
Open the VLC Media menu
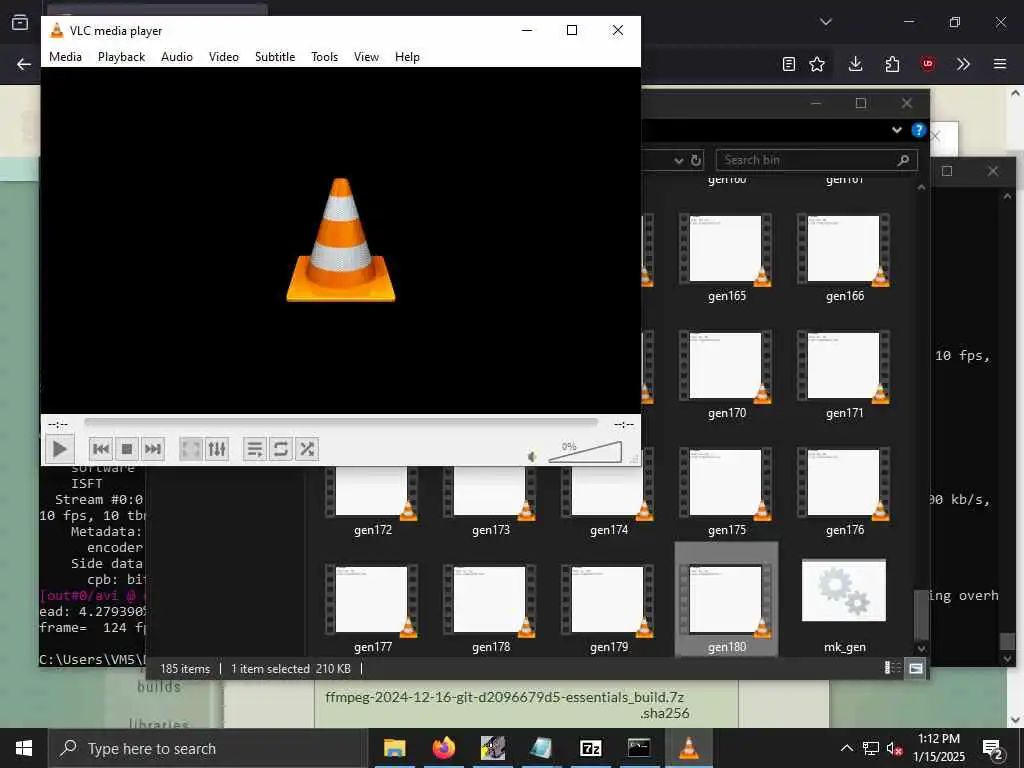click(65, 57)
